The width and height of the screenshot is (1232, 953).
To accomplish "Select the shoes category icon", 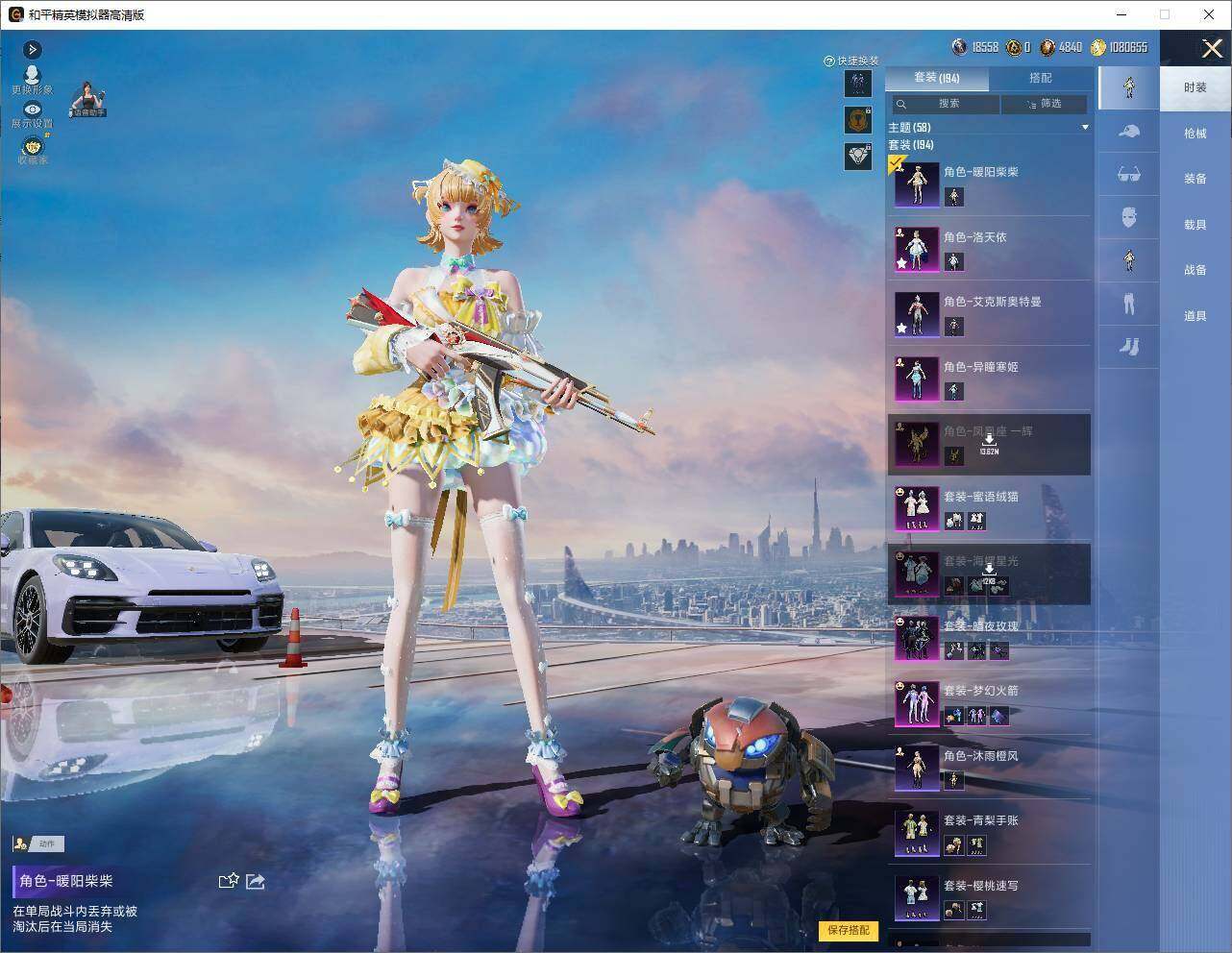I will 1128,346.
